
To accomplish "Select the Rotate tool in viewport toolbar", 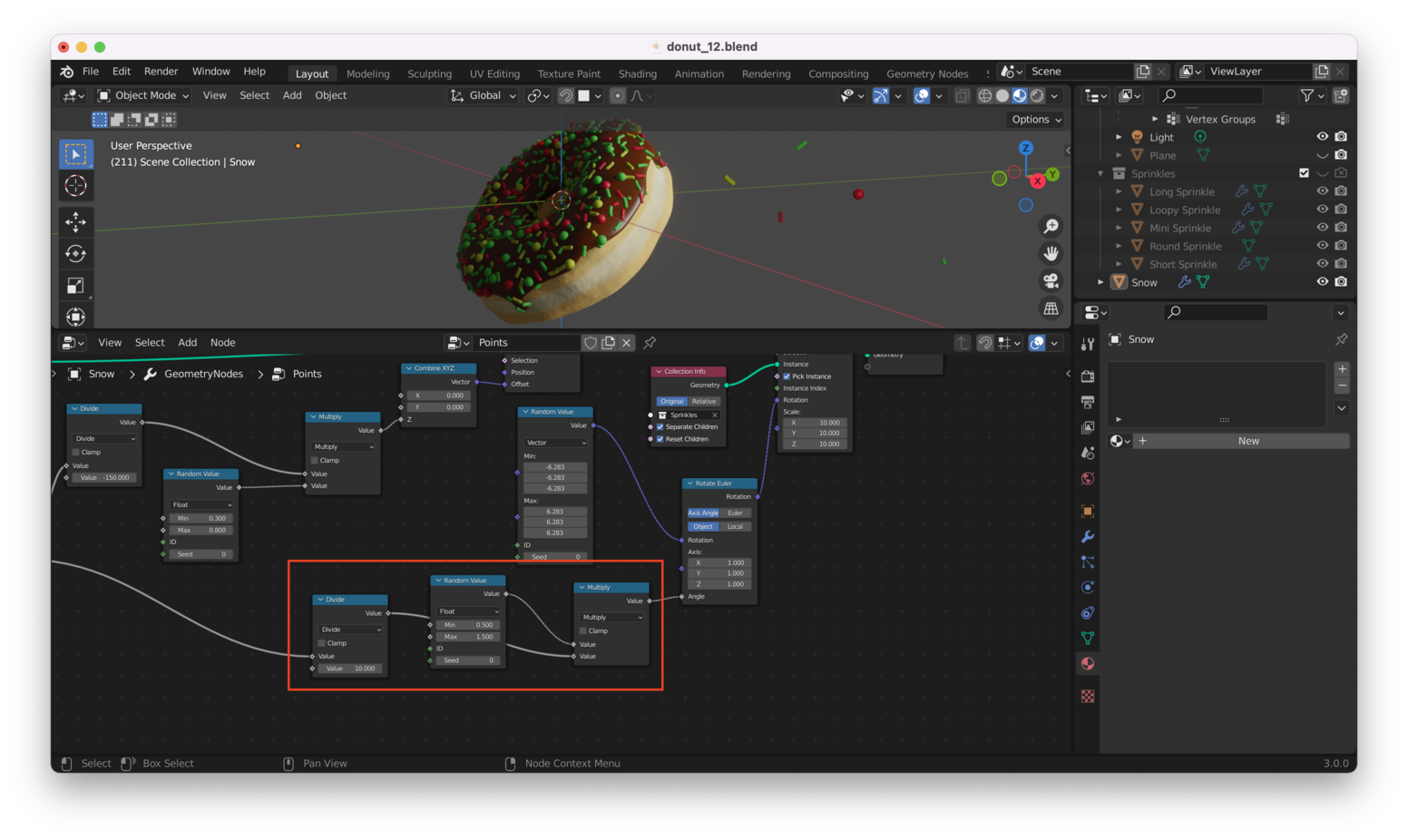I will 75,254.
